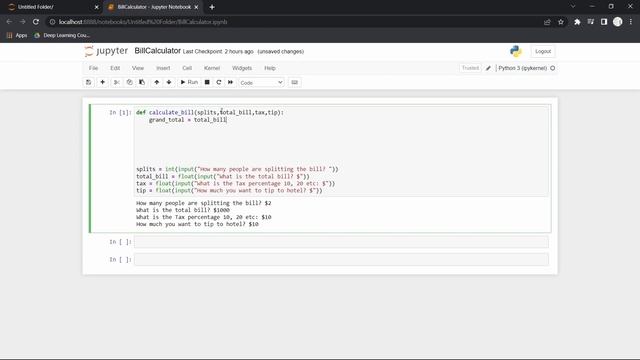The image size is (640, 360).
Task: Close the Untitled Folder tab
Action: click(x=96, y=7)
